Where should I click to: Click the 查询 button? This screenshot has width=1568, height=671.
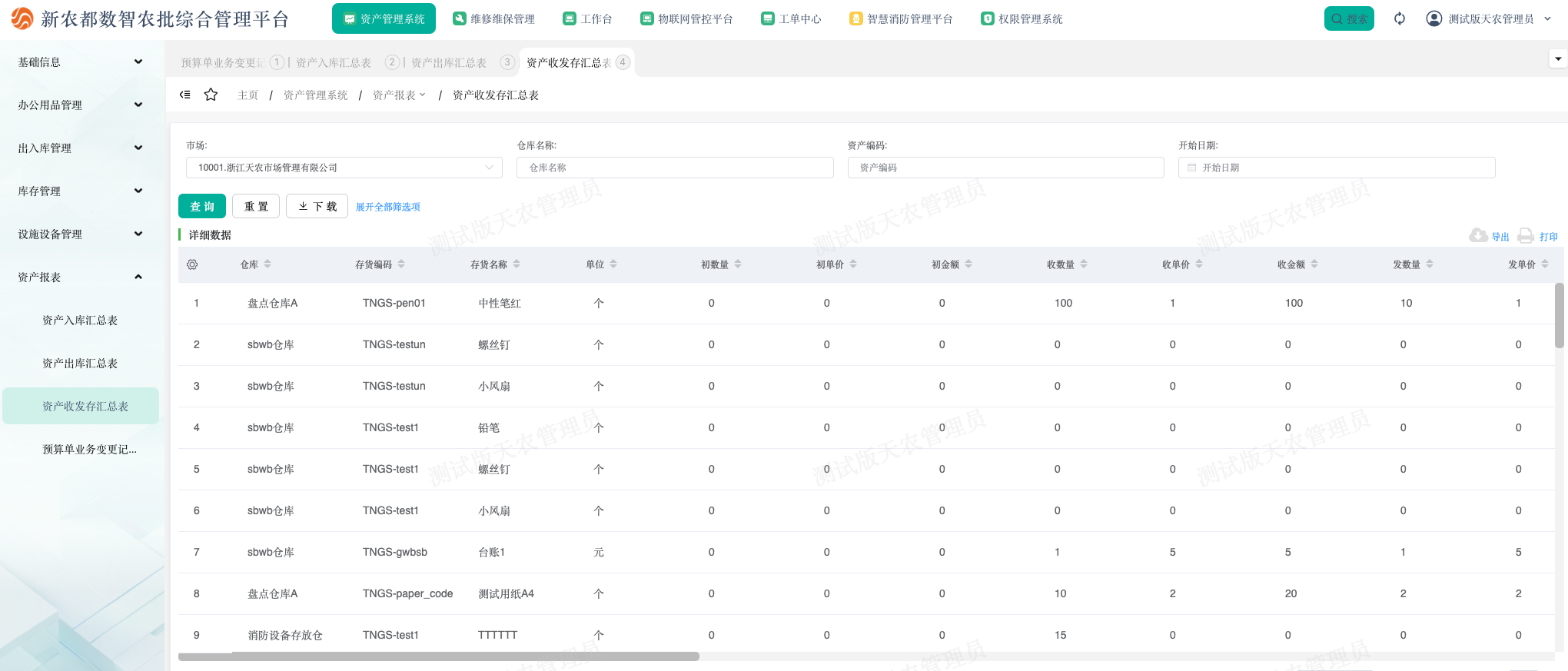pyautogui.click(x=202, y=206)
